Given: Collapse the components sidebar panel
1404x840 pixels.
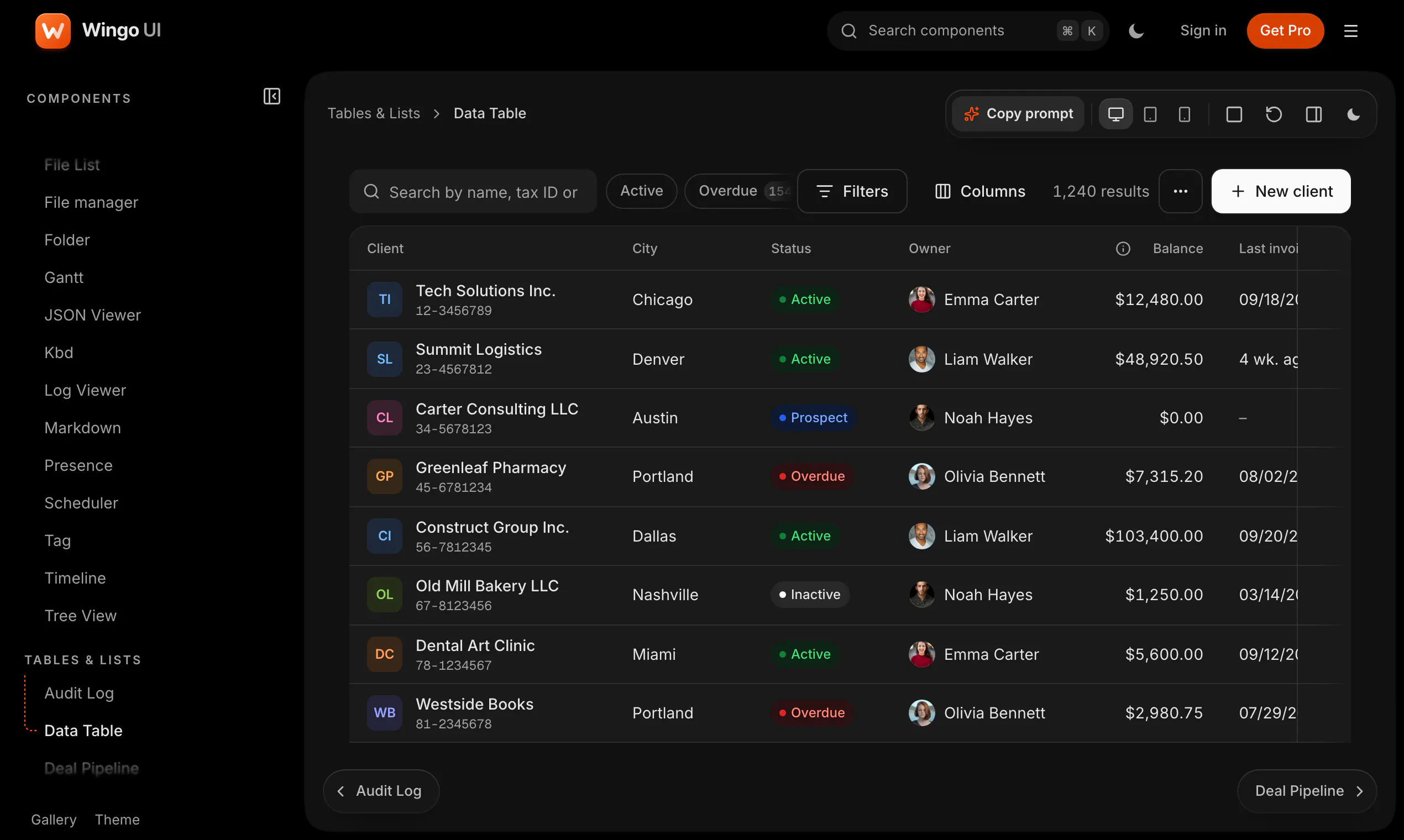Looking at the screenshot, I should pos(272,96).
